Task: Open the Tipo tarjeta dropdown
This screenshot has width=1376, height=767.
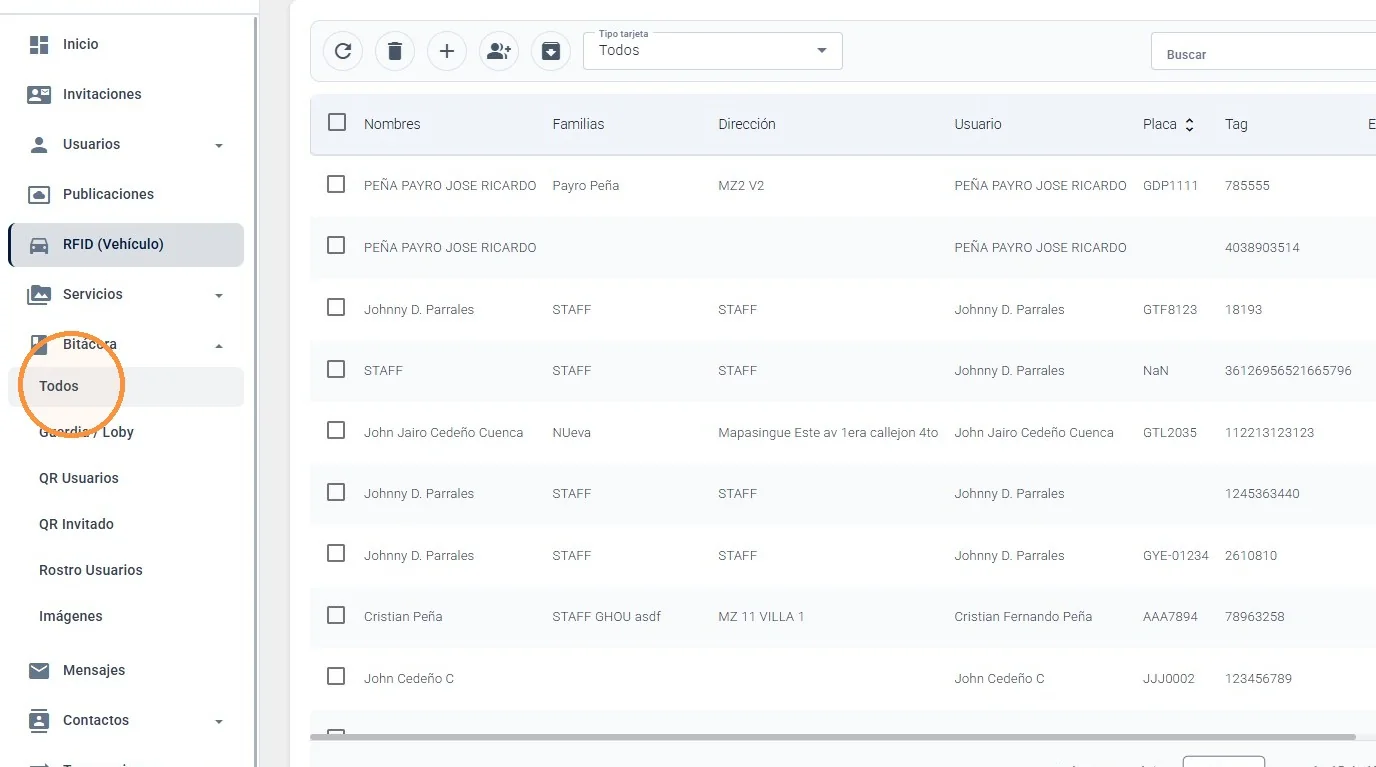Action: 713,51
